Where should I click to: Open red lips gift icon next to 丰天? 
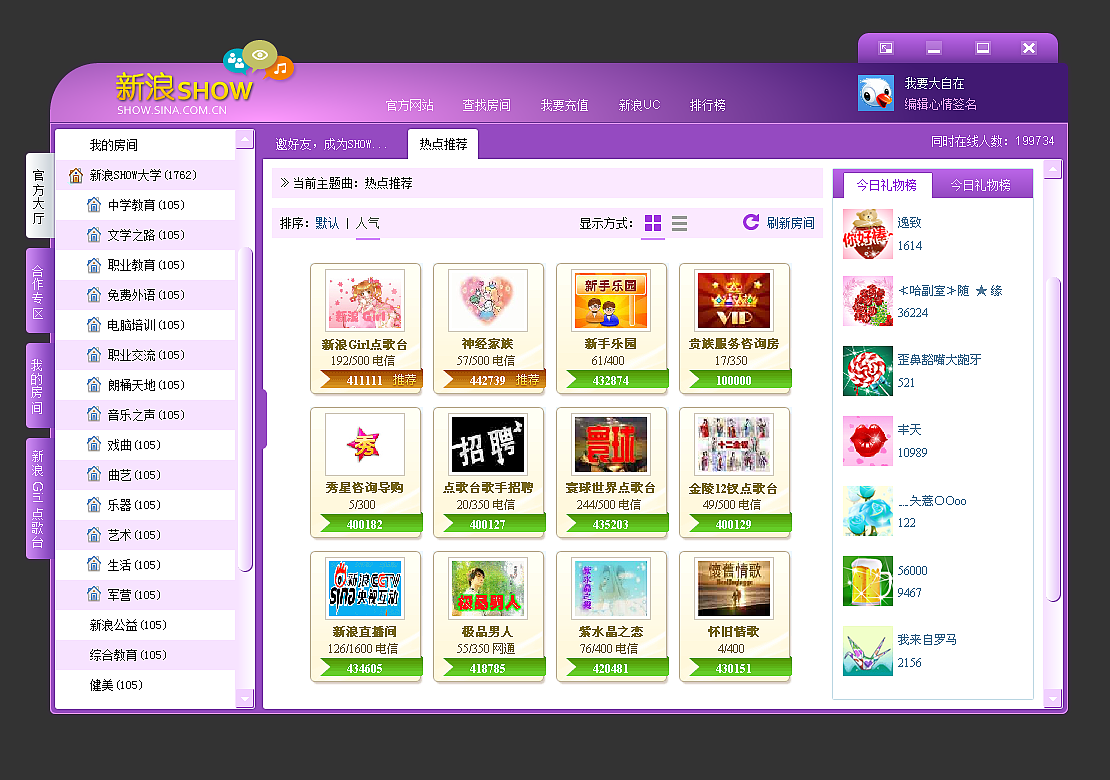[868, 441]
